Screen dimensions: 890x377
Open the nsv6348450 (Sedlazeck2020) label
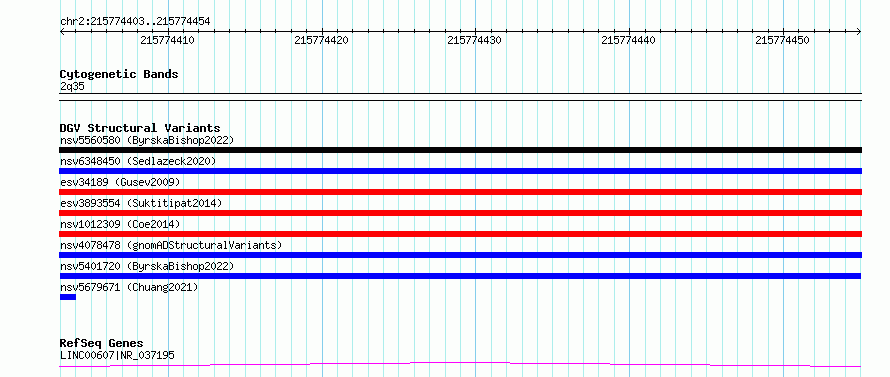(x=138, y=161)
